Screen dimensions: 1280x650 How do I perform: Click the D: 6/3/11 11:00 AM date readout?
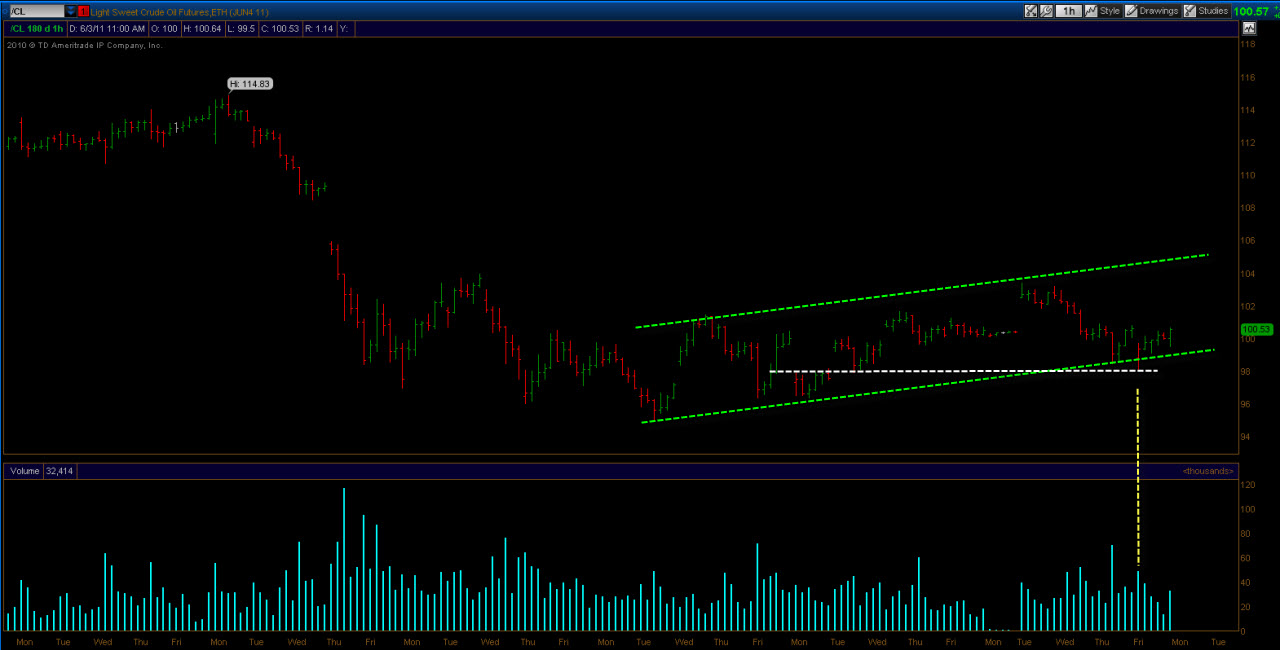107,29
